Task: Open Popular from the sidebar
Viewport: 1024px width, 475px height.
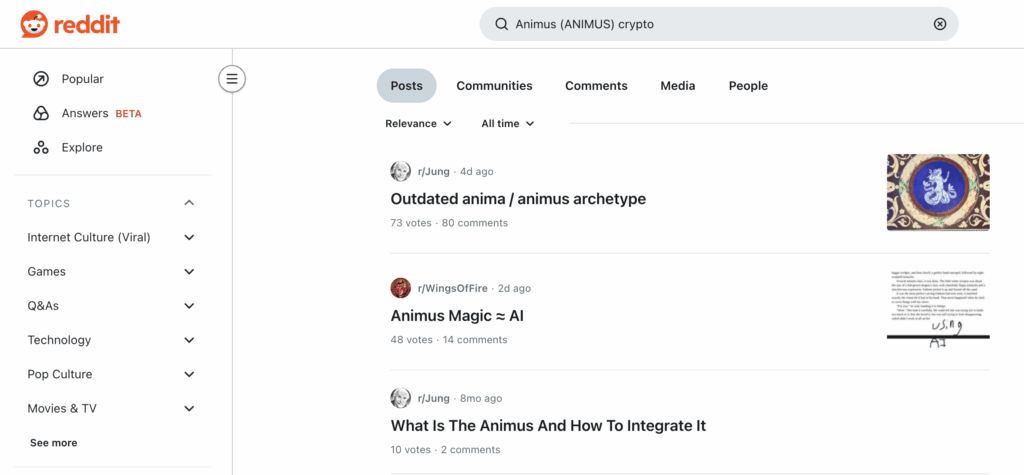Action: click(x=82, y=79)
